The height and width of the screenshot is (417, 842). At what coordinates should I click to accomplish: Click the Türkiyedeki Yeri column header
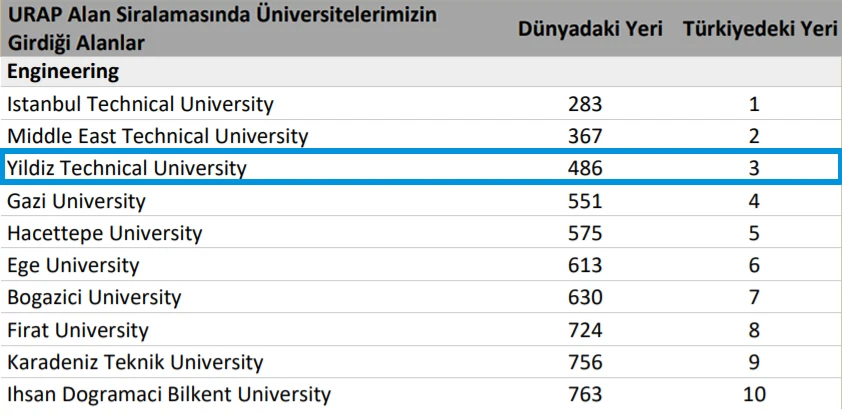[760, 29]
